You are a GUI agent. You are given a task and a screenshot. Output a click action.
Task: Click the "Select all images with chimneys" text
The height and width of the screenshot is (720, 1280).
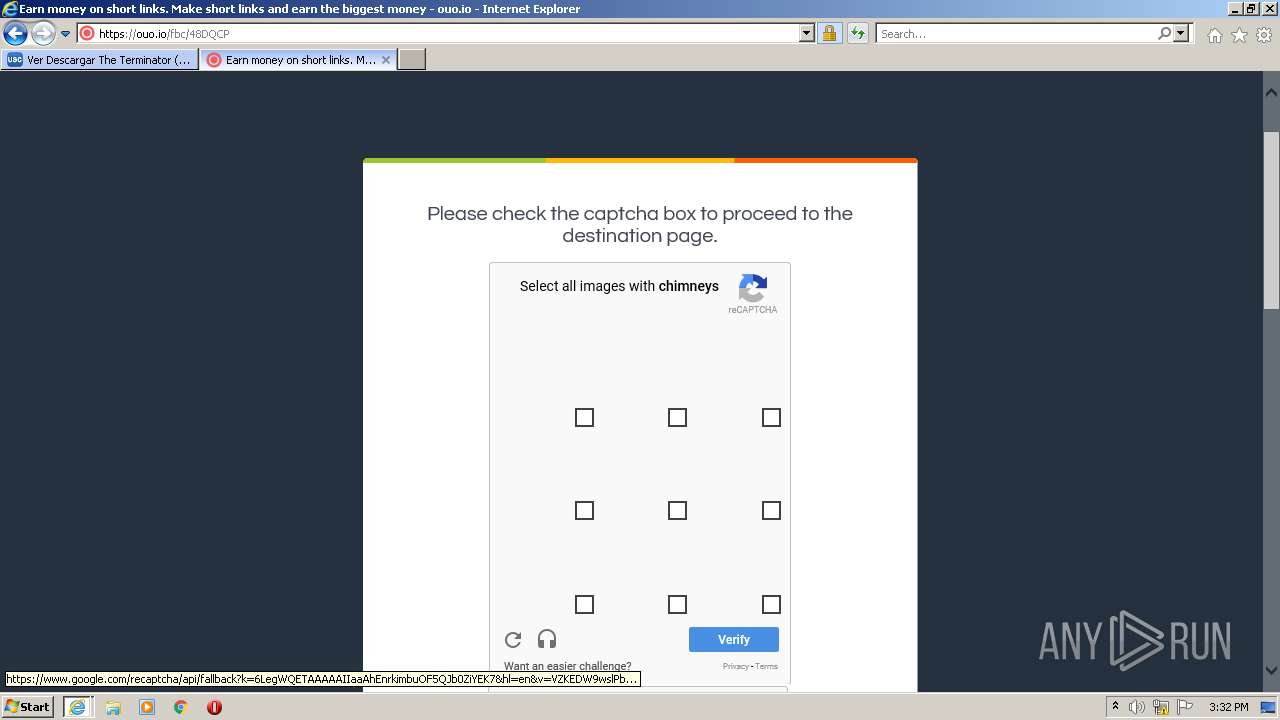coord(619,286)
